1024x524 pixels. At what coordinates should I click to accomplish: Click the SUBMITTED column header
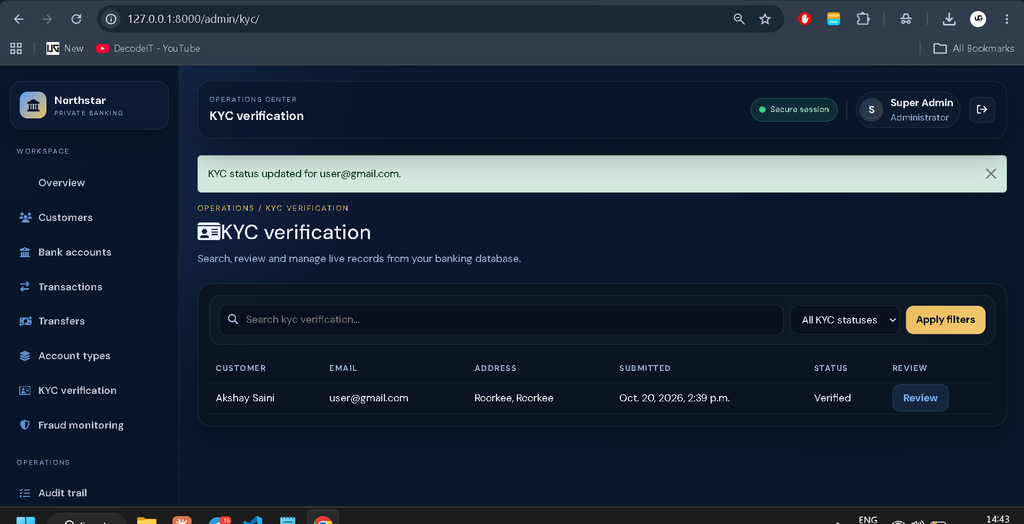click(x=645, y=368)
